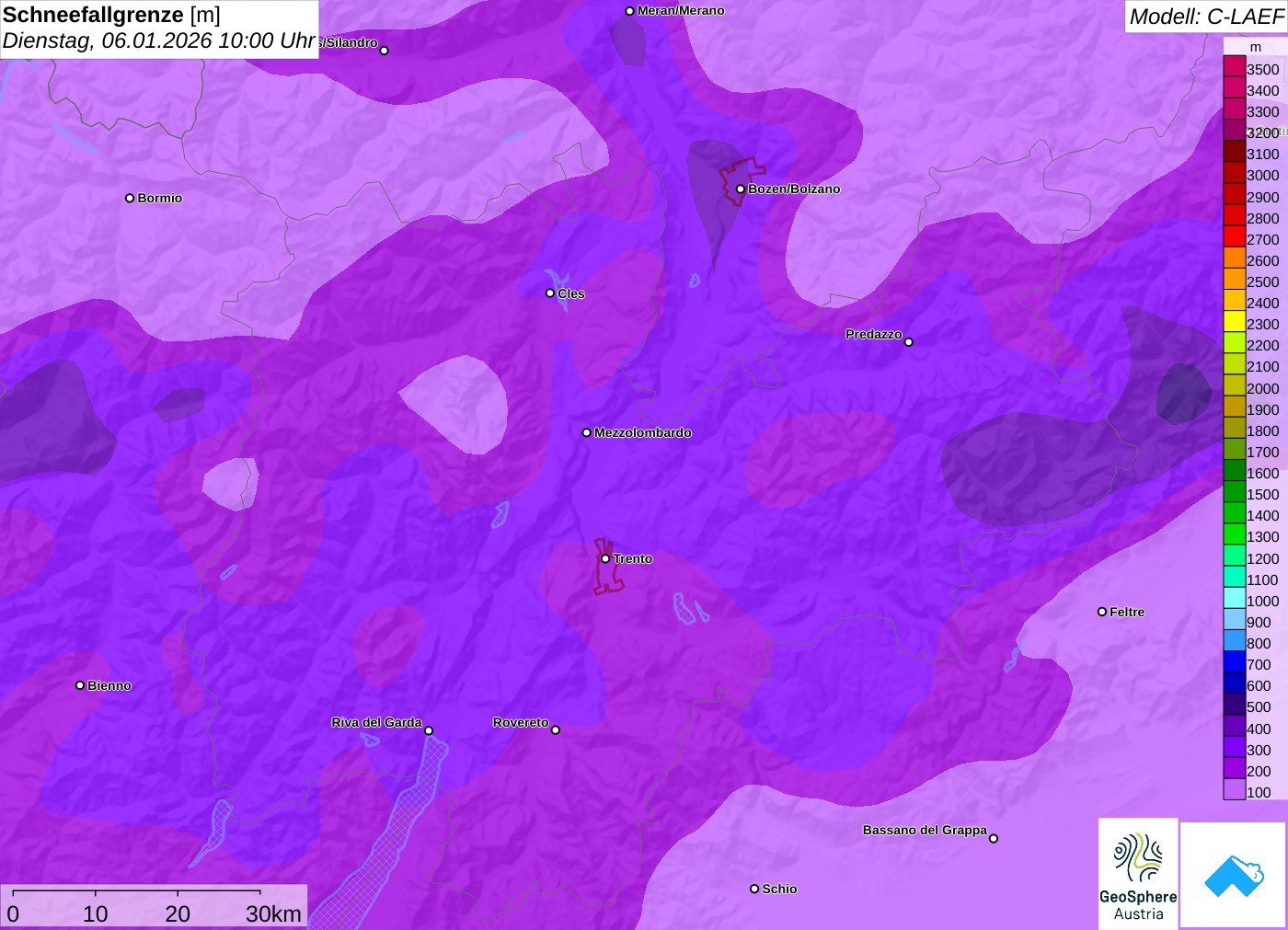This screenshot has width=1288, height=930.
Task: Click the Feltre marker dot
Action: coord(1102,612)
